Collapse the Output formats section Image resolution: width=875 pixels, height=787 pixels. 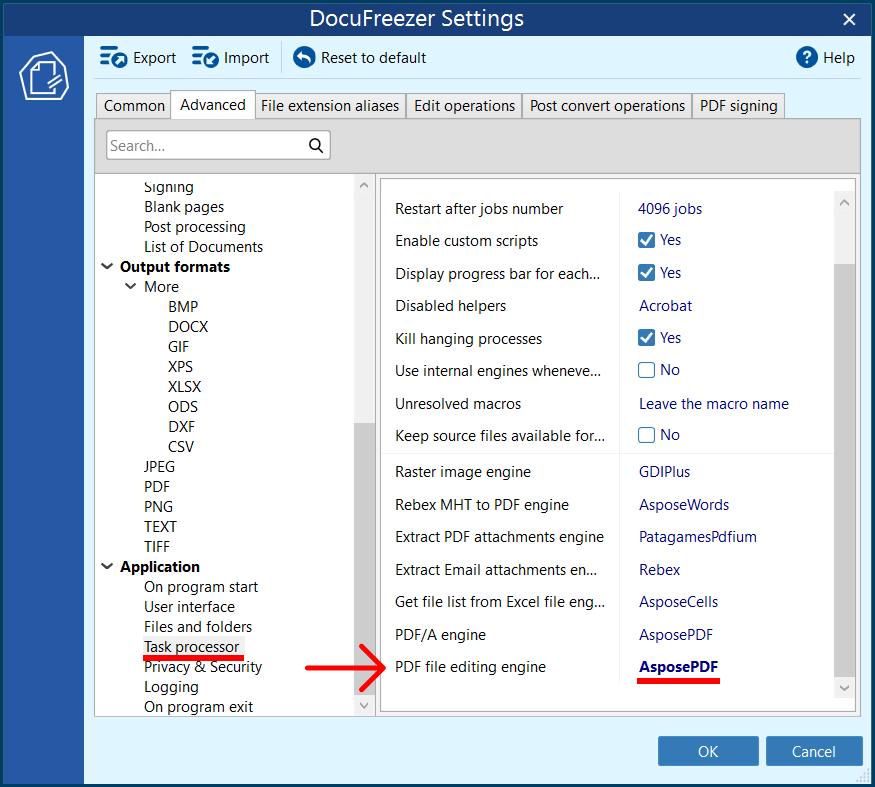107,266
